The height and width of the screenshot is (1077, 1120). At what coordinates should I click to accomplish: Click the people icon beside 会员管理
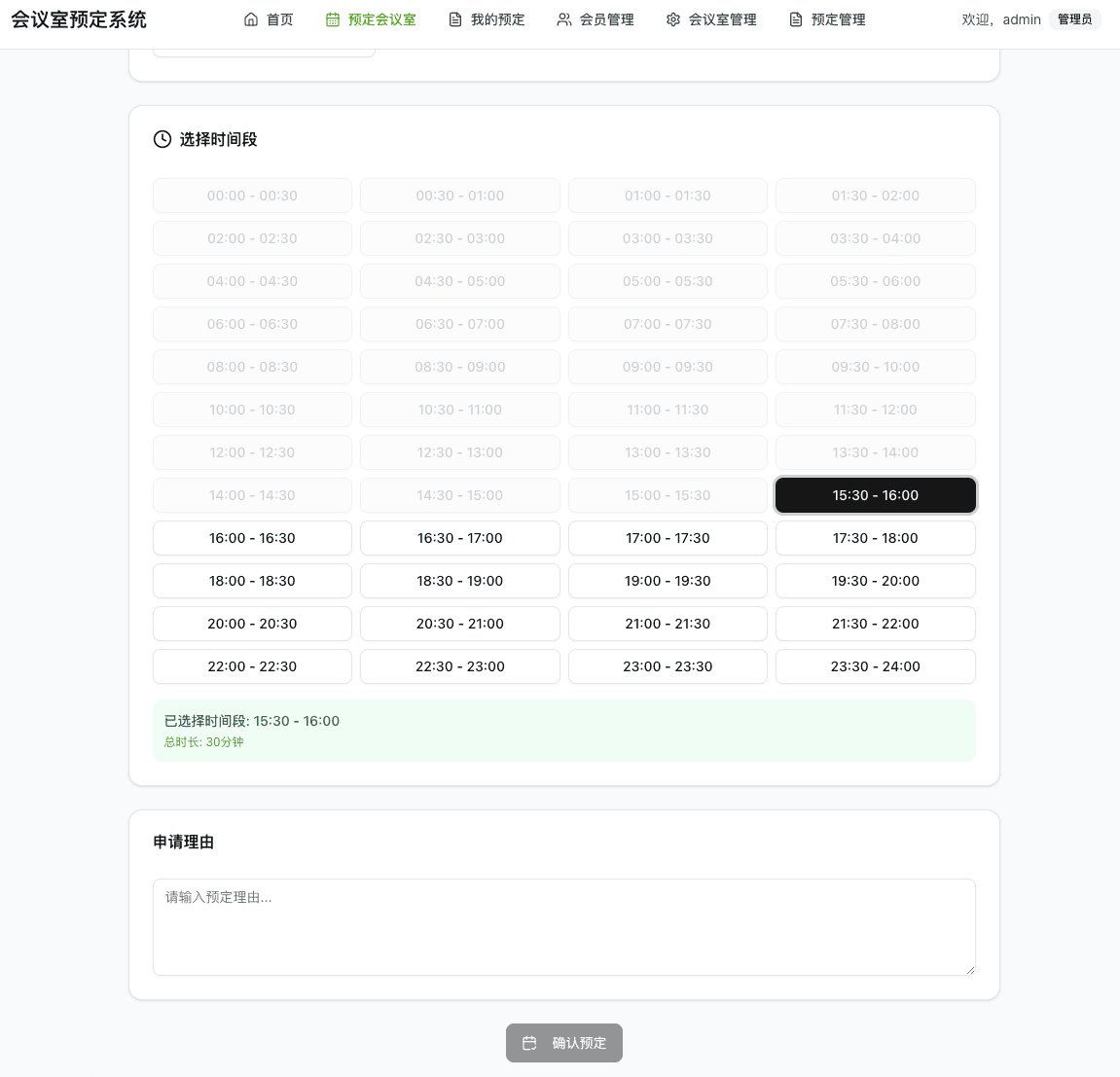point(562,18)
